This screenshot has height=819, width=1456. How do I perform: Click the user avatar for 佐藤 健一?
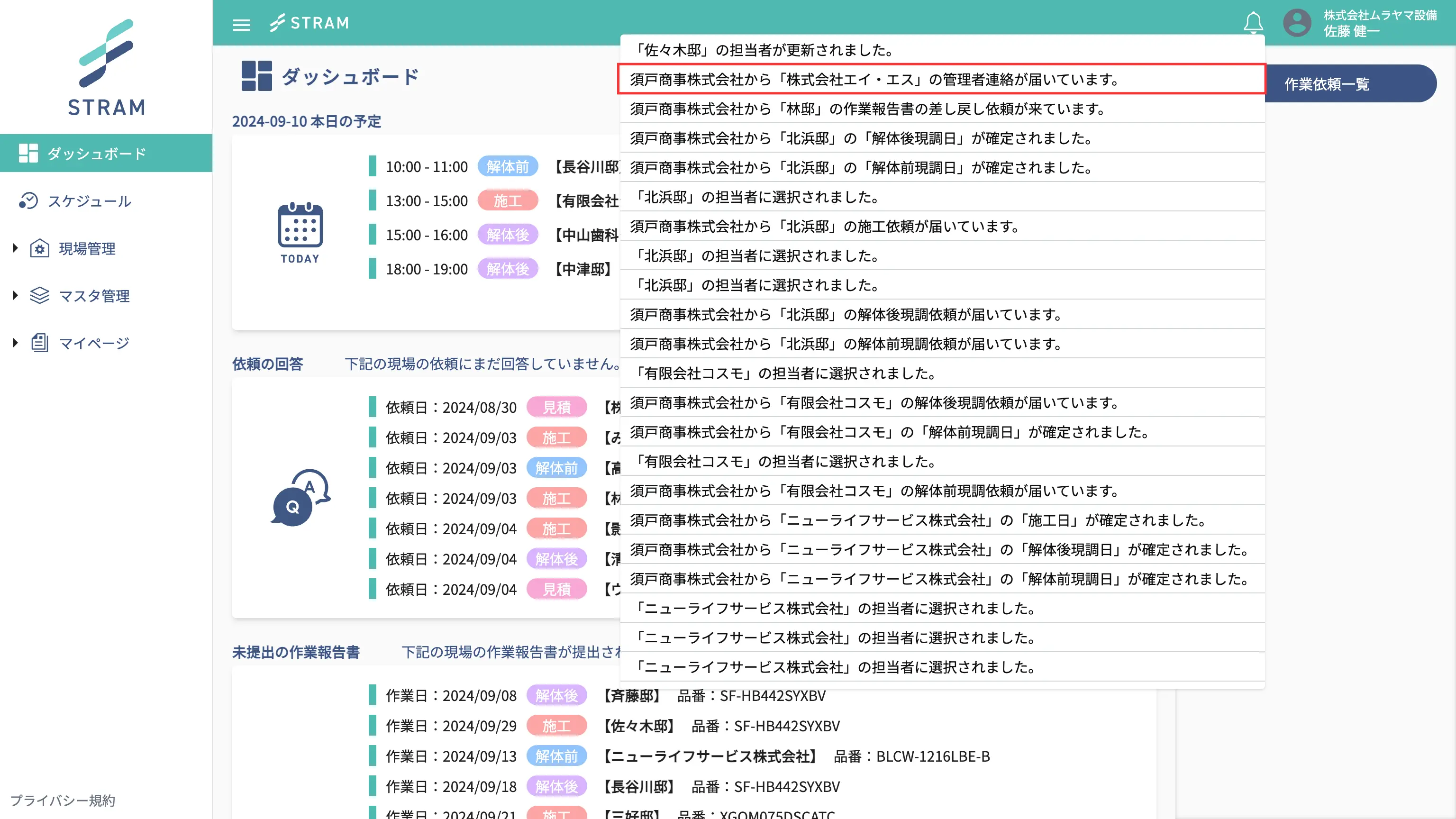(1297, 23)
